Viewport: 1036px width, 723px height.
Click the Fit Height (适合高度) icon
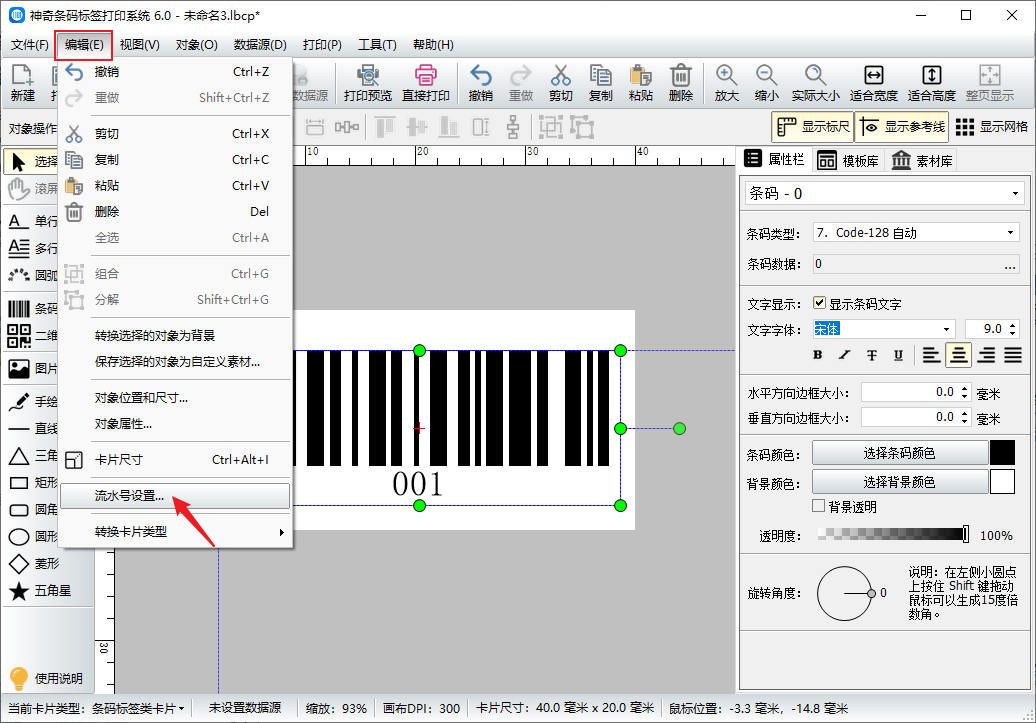click(932, 83)
